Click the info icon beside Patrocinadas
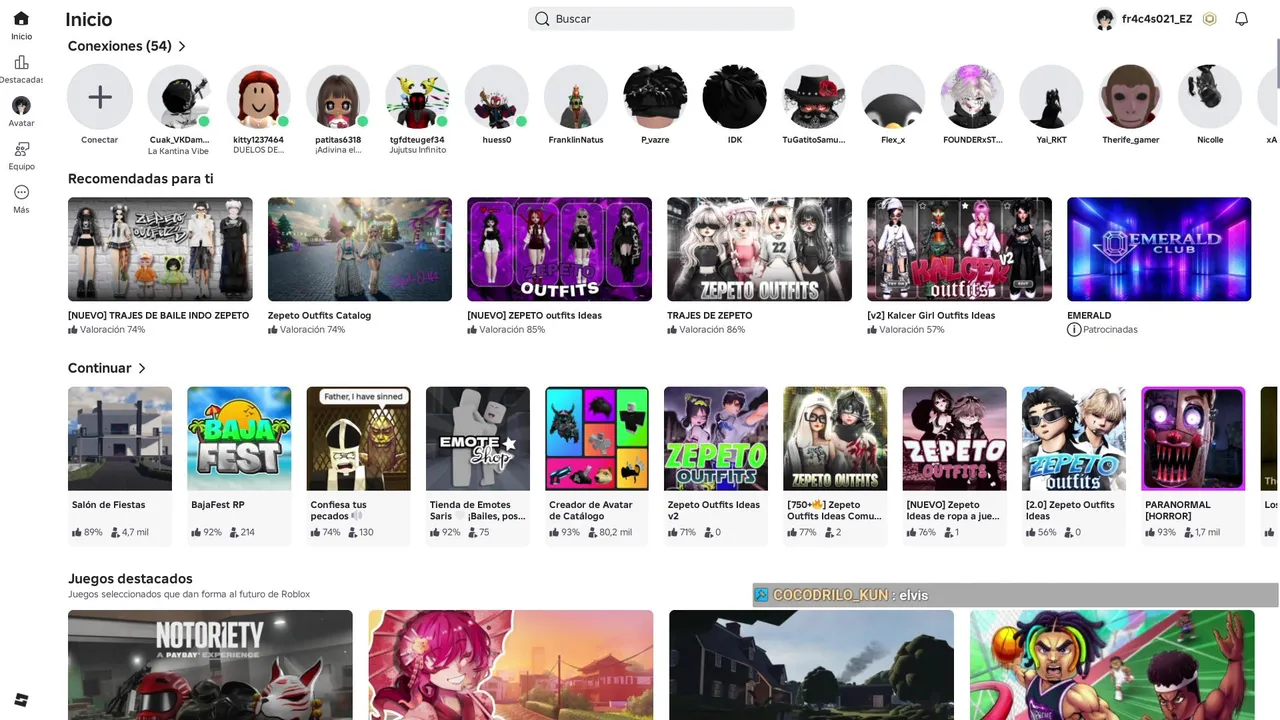1280x720 pixels. coord(1074,329)
